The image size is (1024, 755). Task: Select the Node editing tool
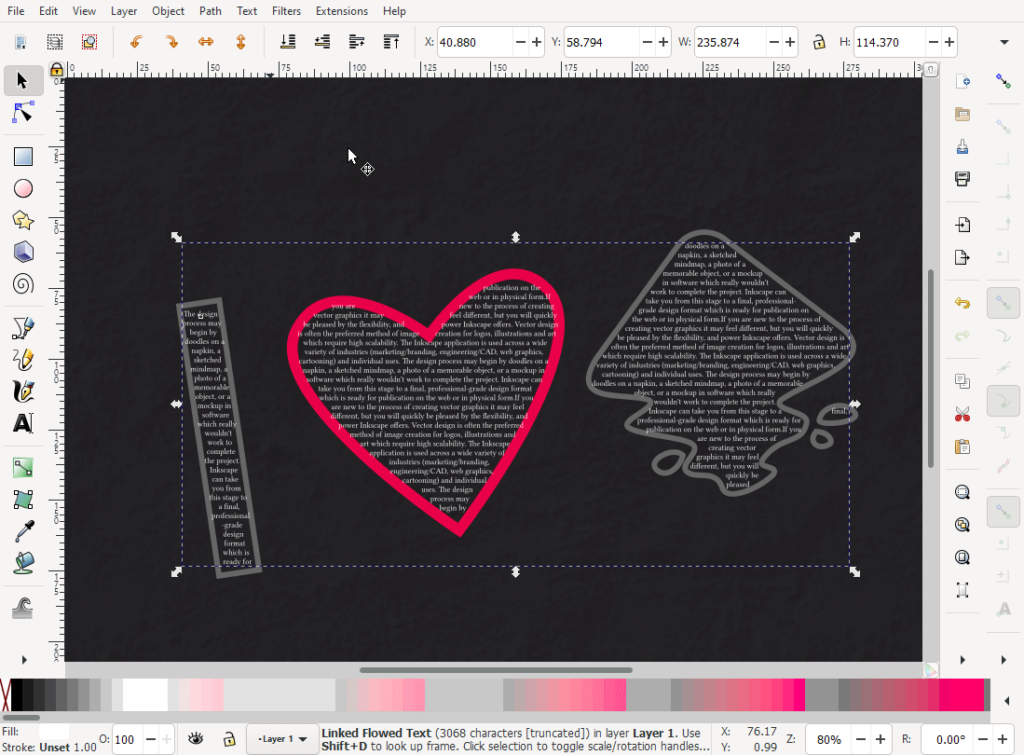click(22, 113)
